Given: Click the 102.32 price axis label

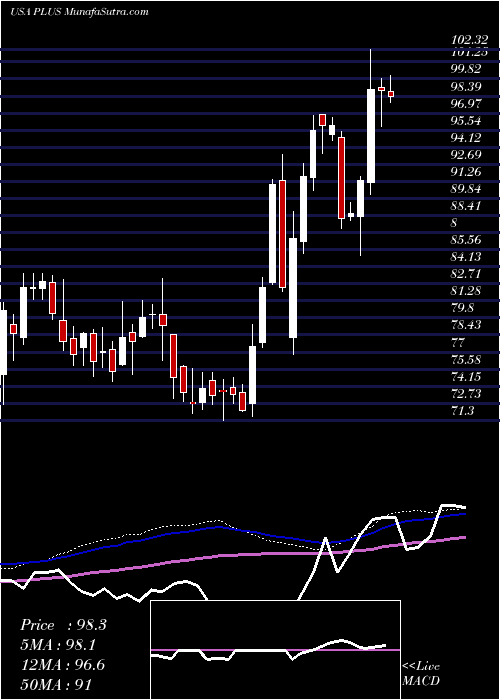Looking at the screenshot, I should pyautogui.click(x=467, y=41).
